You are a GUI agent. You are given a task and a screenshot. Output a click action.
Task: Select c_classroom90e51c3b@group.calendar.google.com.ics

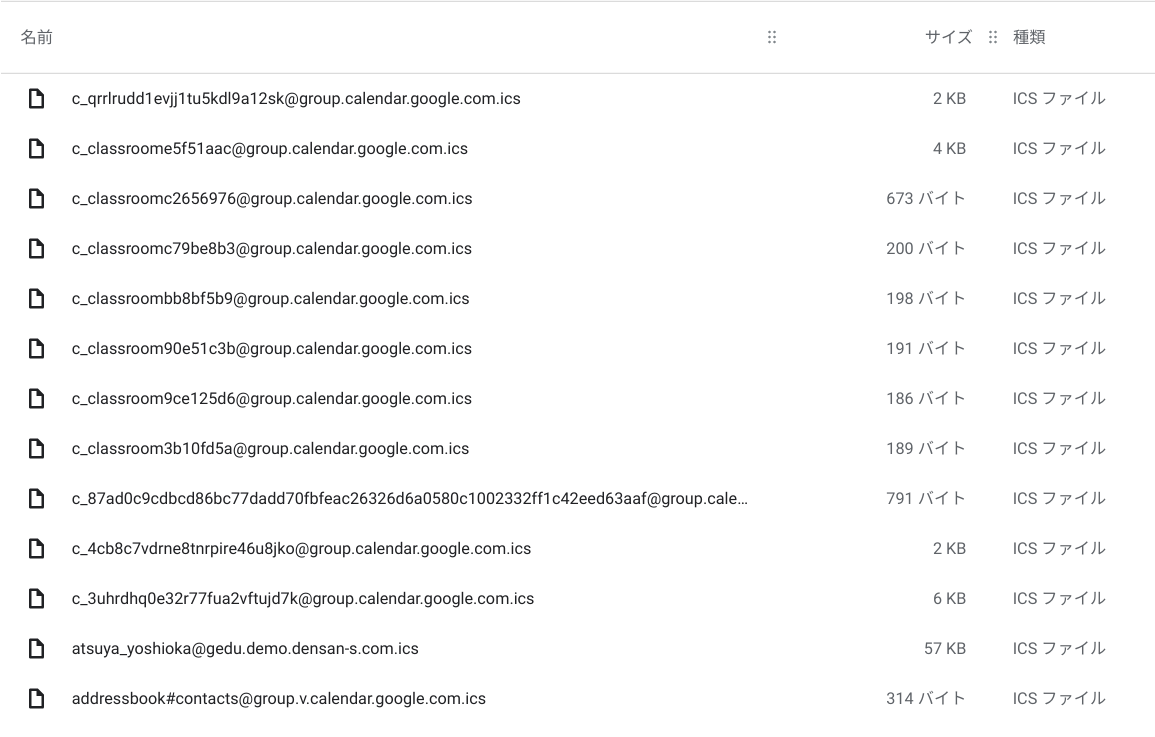(x=272, y=349)
